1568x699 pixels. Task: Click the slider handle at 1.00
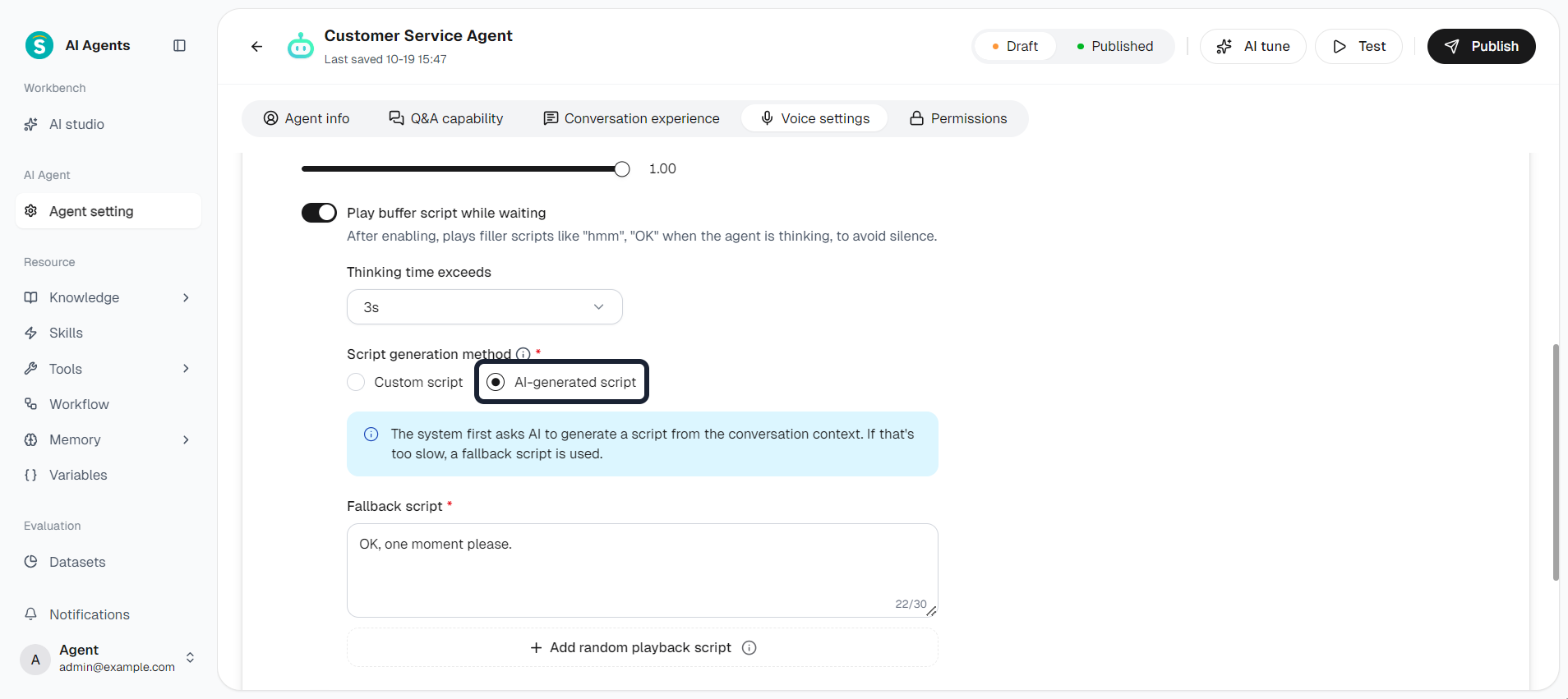(x=622, y=169)
